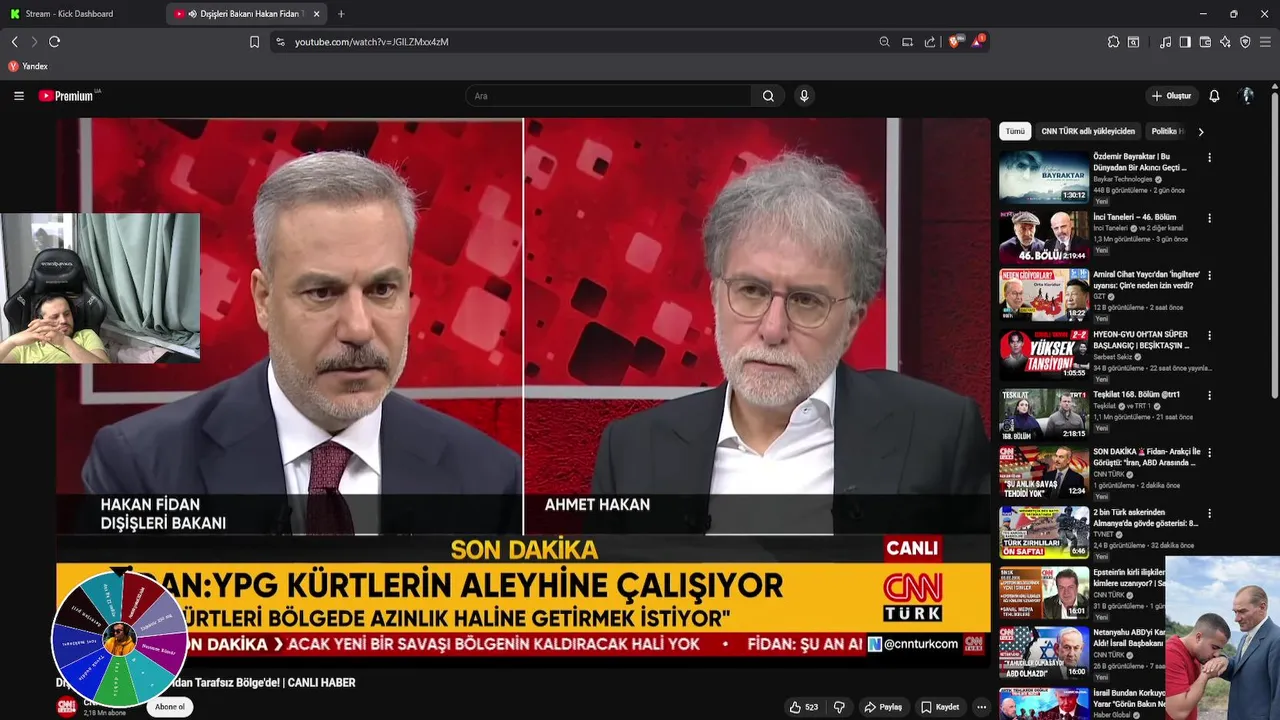Open options for SON DAKİKA Fidan-Arakçi video
1280x720 pixels.
(1209, 454)
